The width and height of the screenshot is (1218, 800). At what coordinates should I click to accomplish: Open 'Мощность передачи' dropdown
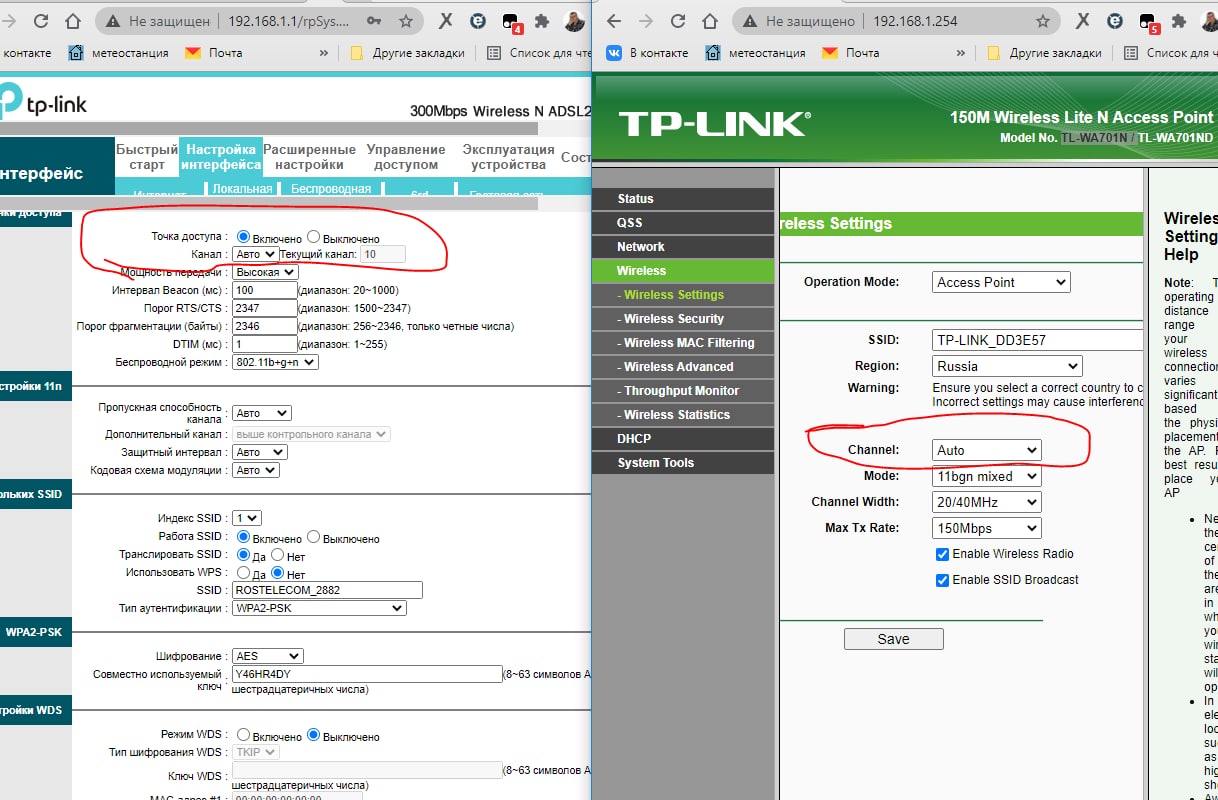pyautogui.click(x=265, y=272)
